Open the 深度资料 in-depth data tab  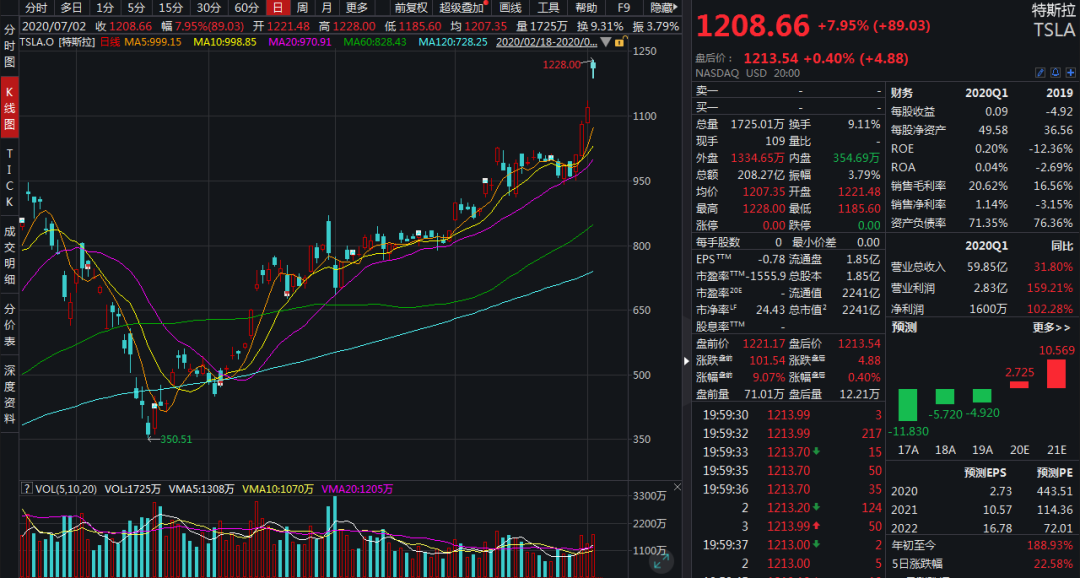10,395
